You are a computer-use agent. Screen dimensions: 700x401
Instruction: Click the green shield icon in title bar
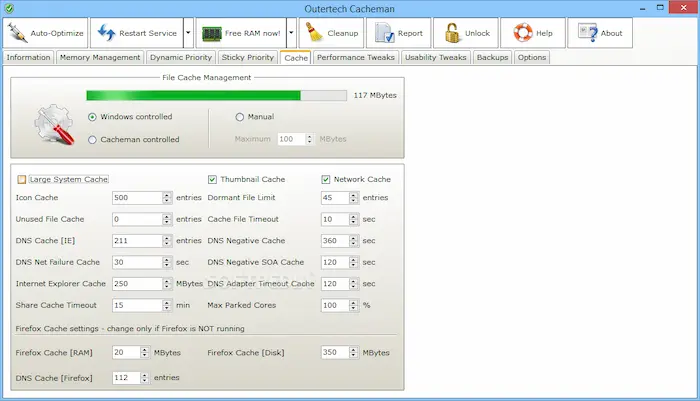(8, 8)
